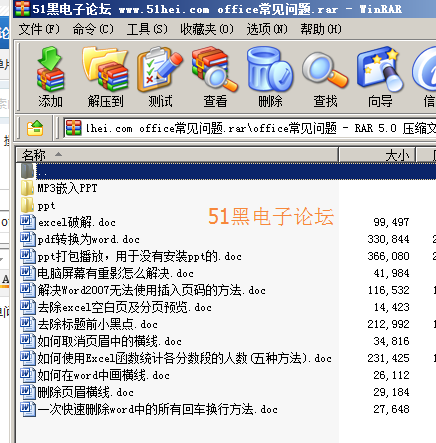This screenshot has height=443, width=436.
Task: Click the doc icon of pdf转换为word.doc
Action: pyautogui.click(x=28, y=239)
